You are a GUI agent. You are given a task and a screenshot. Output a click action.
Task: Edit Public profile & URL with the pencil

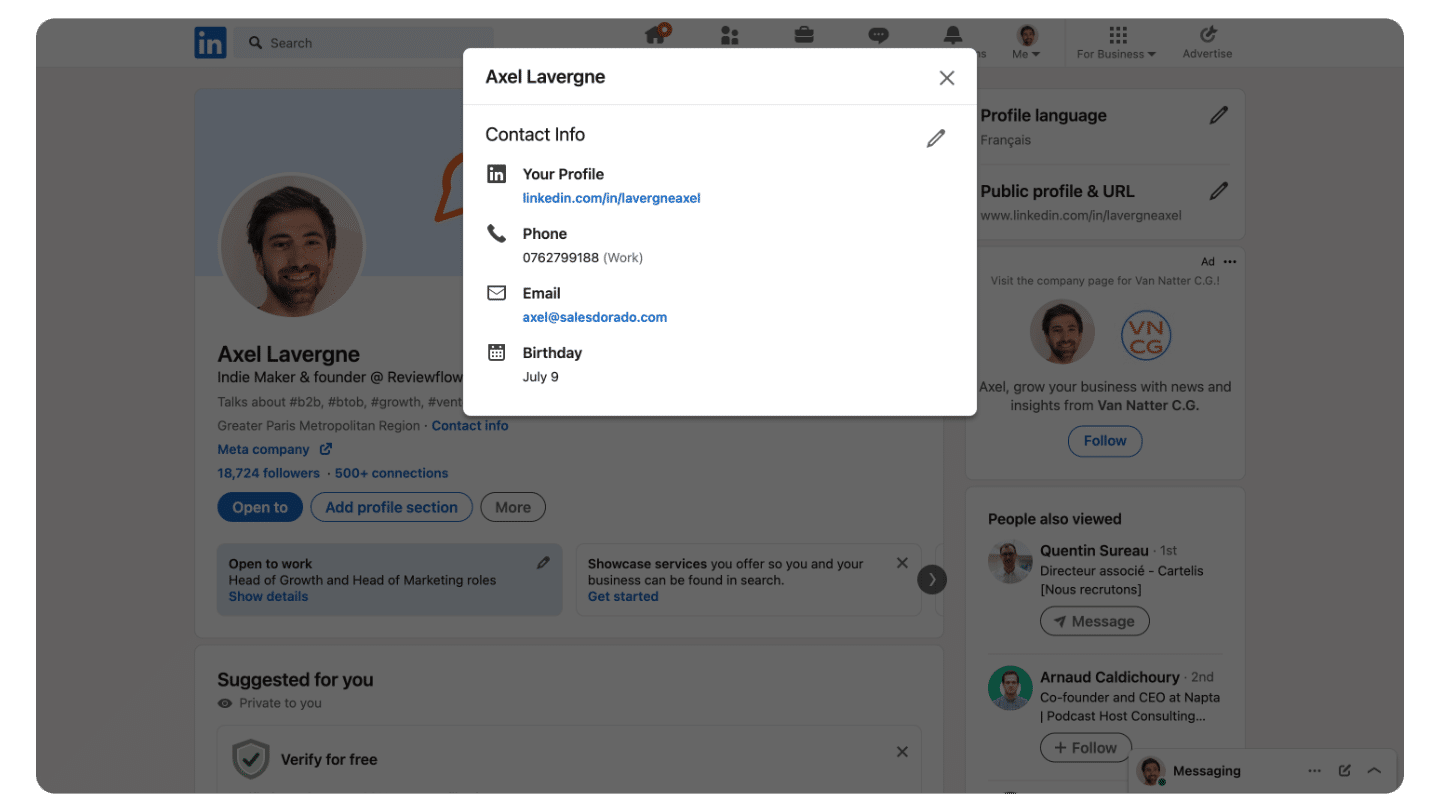[1218, 191]
